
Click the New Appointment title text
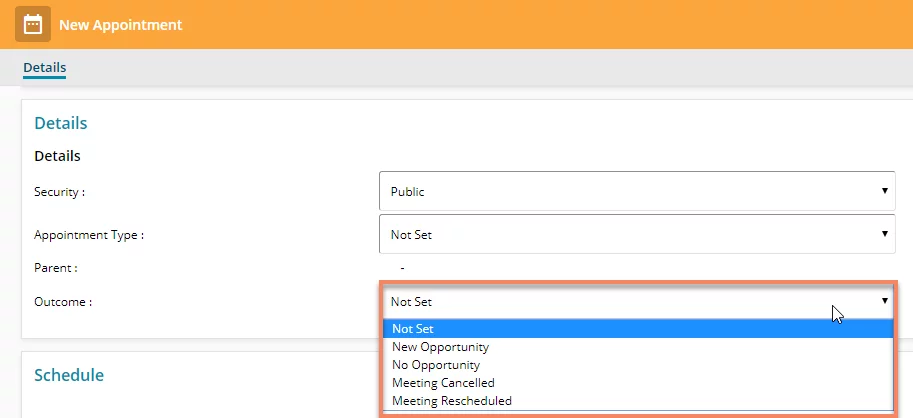(x=121, y=25)
